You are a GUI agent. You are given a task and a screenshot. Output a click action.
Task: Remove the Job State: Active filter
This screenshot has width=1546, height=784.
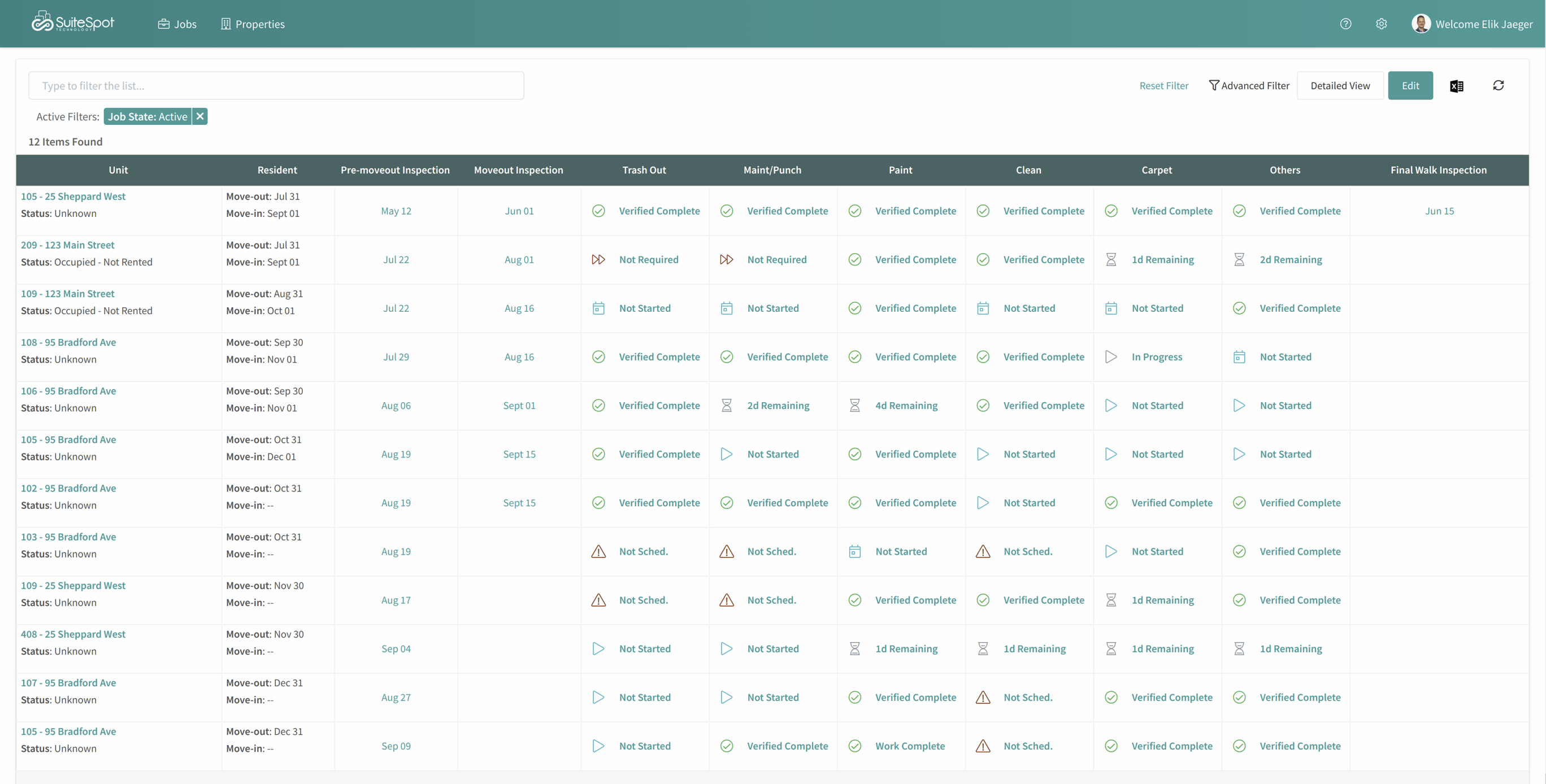click(x=200, y=116)
